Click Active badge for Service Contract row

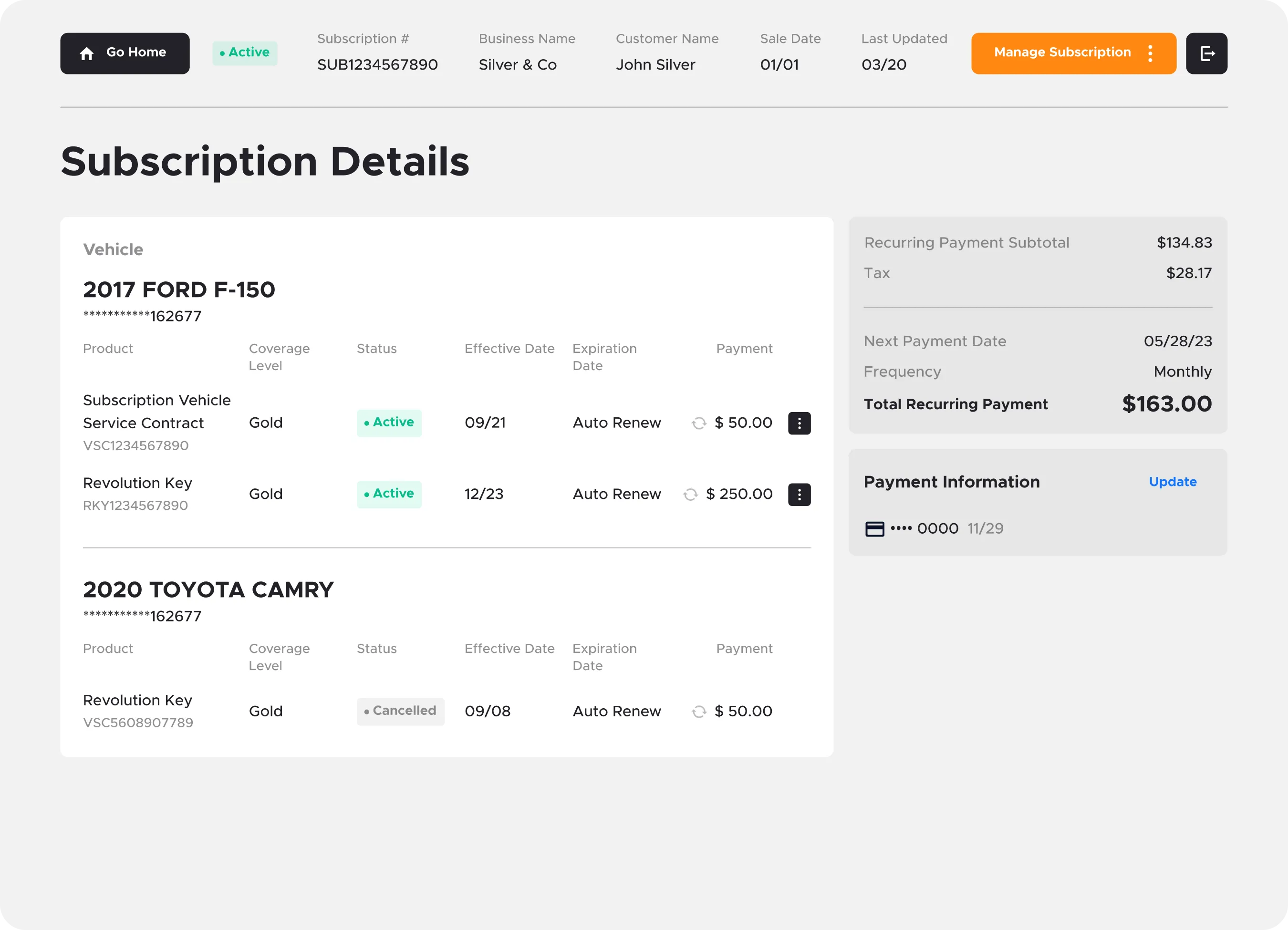click(389, 423)
